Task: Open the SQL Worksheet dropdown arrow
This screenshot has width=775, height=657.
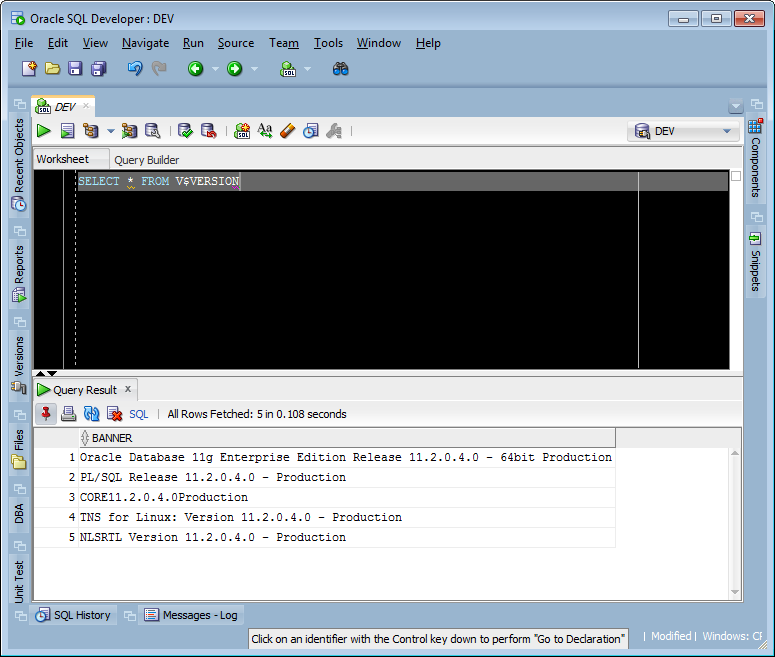Action: (307, 69)
